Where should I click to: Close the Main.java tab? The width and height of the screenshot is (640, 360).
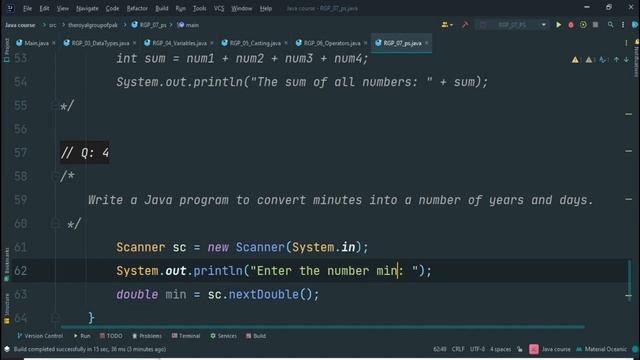53,43
